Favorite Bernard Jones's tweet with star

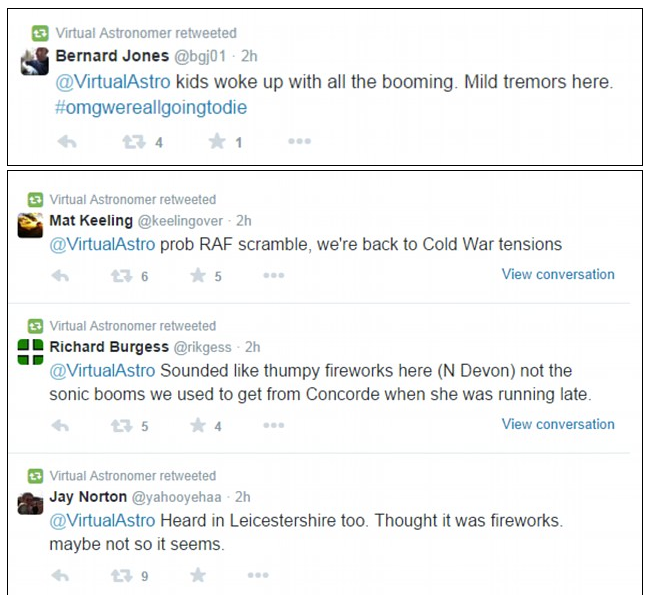tap(217, 142)
